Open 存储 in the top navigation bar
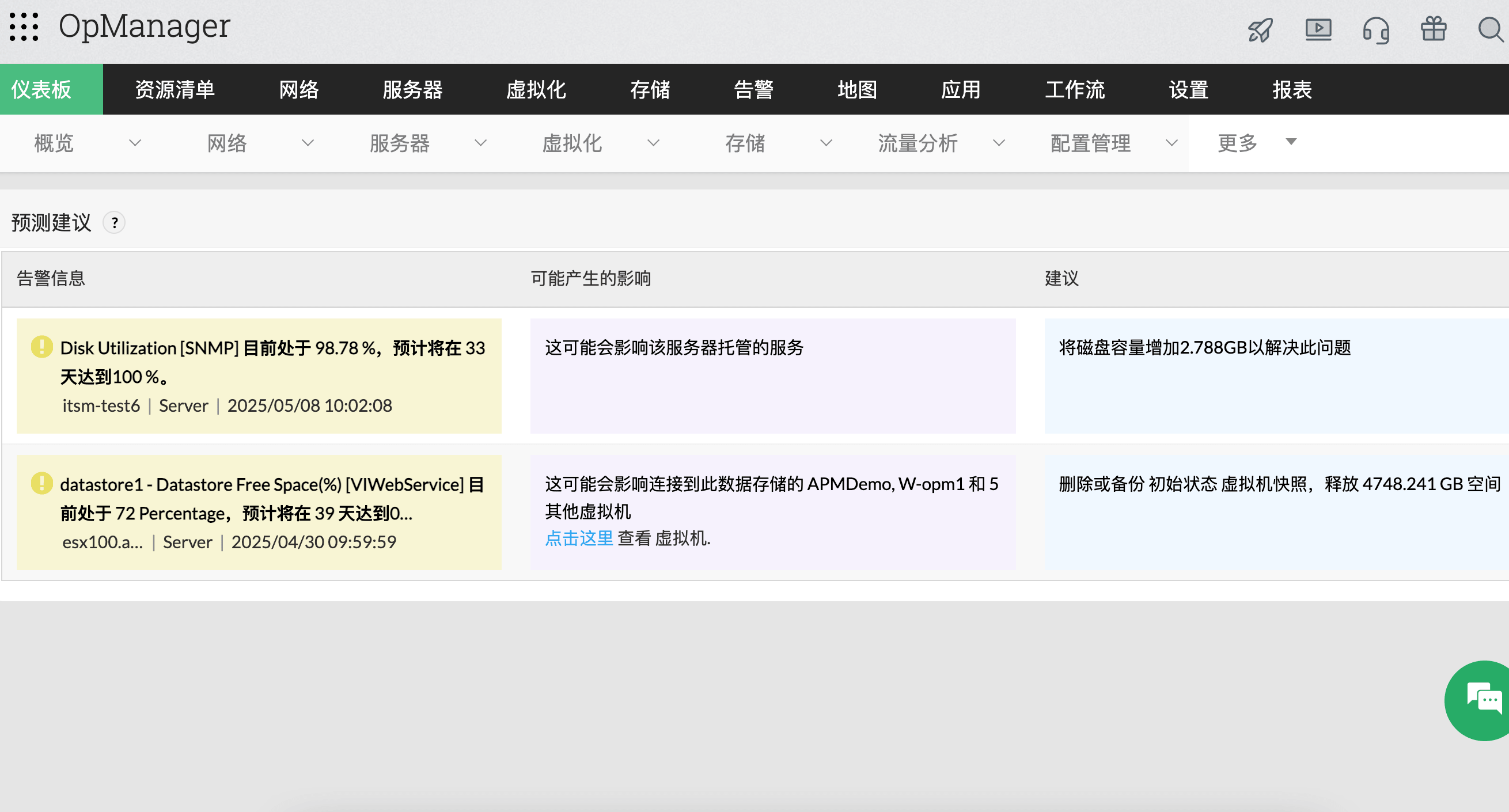This screenshot has width=1509, height=812. point(650,89)
